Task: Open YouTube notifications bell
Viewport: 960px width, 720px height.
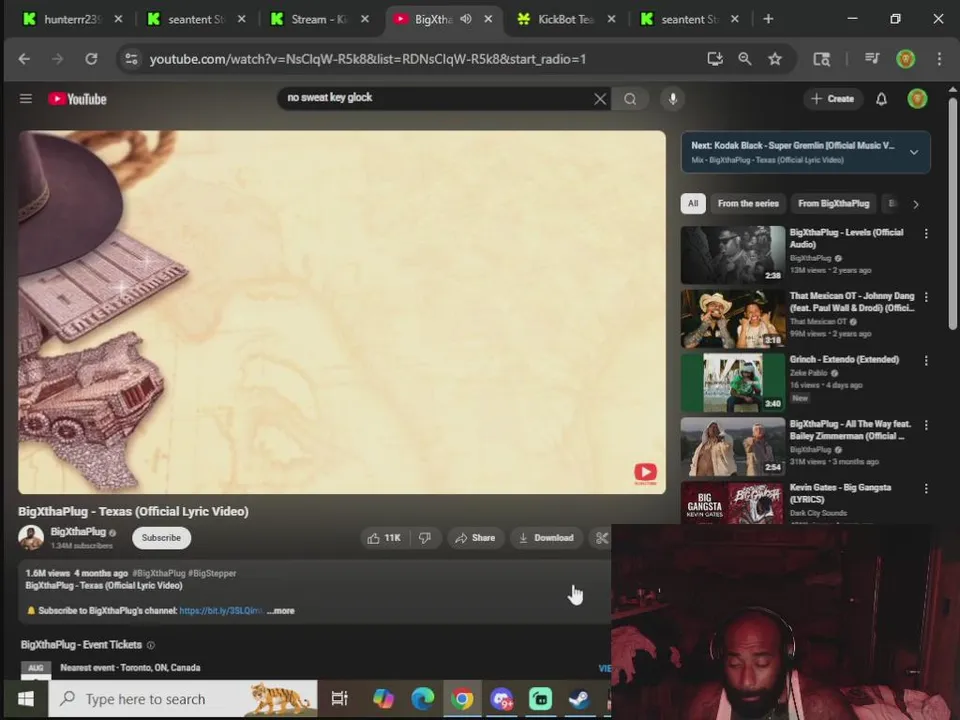Action: pyautogui.click(x=881, y=99)
